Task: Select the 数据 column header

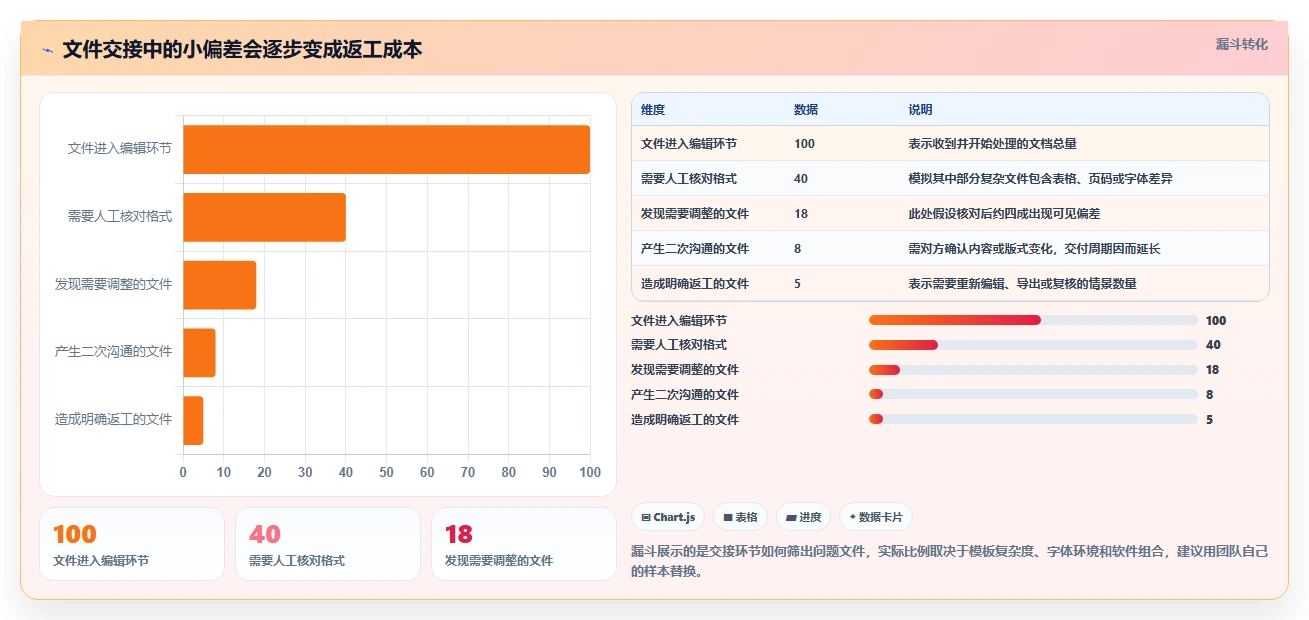Action: click(x=806, y=110)
